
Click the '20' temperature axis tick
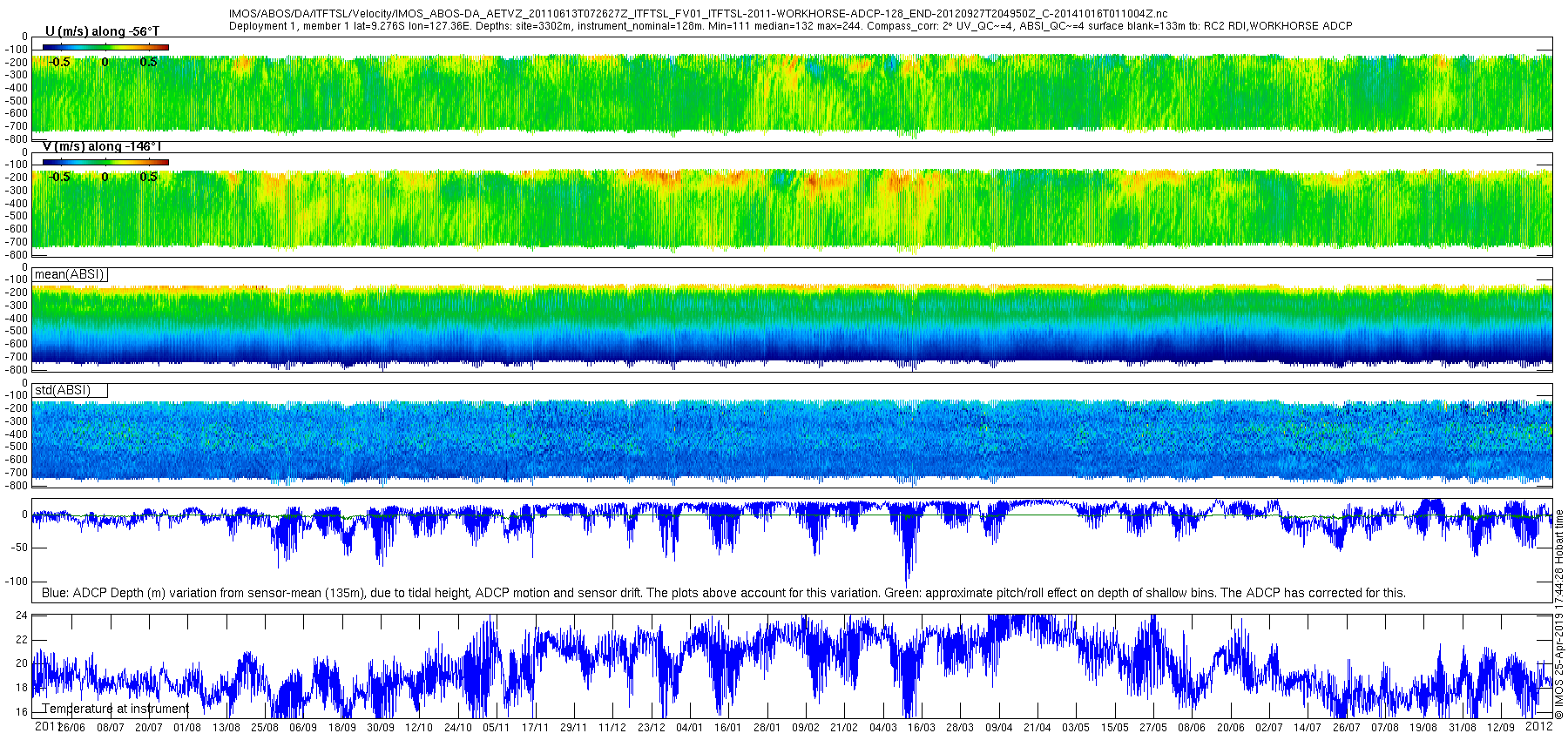click(23, 663)
